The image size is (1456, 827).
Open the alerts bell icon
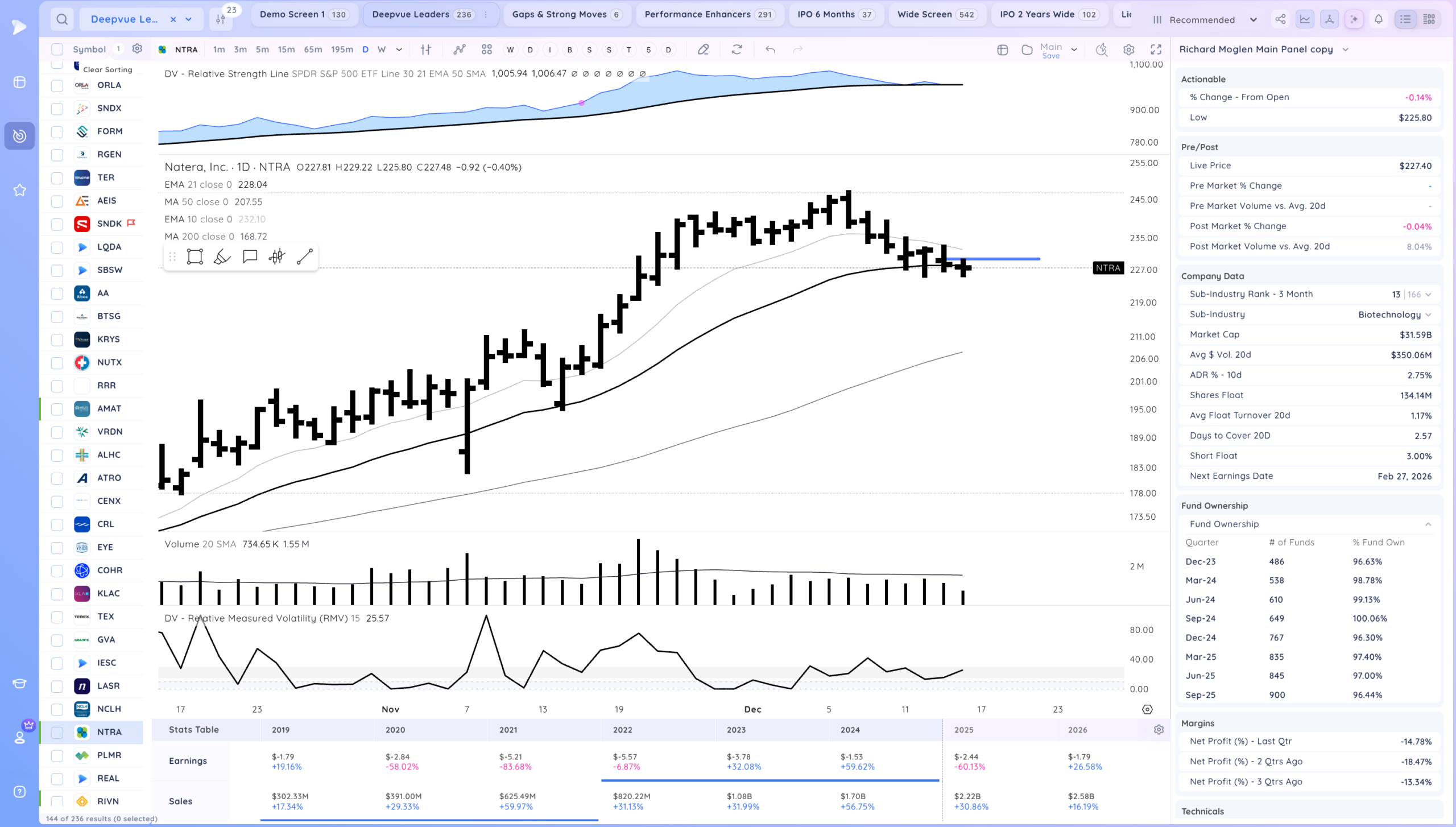point(1379,20)
